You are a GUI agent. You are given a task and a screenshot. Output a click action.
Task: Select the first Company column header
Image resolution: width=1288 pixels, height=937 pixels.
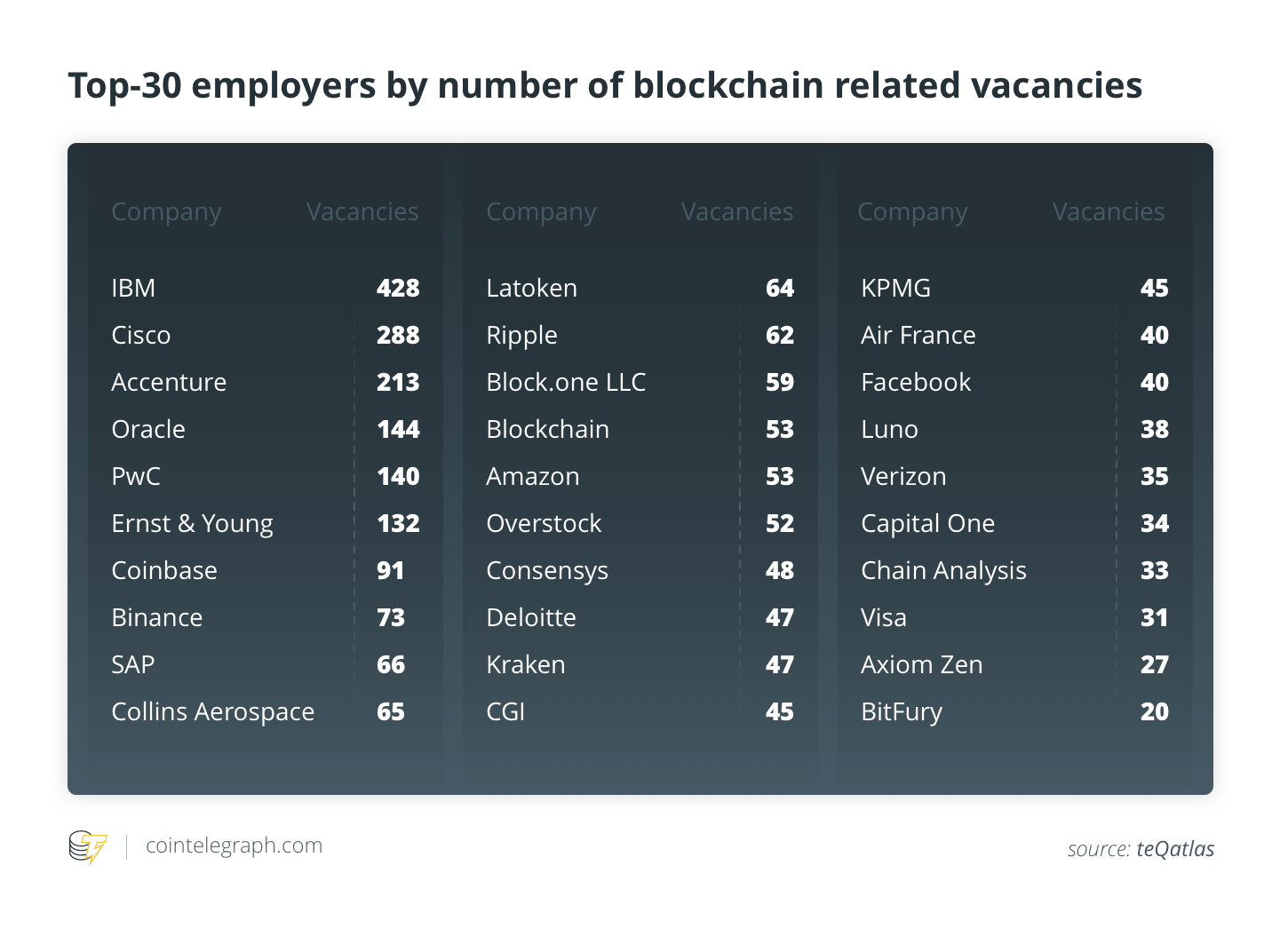click(x=166, y=212)
